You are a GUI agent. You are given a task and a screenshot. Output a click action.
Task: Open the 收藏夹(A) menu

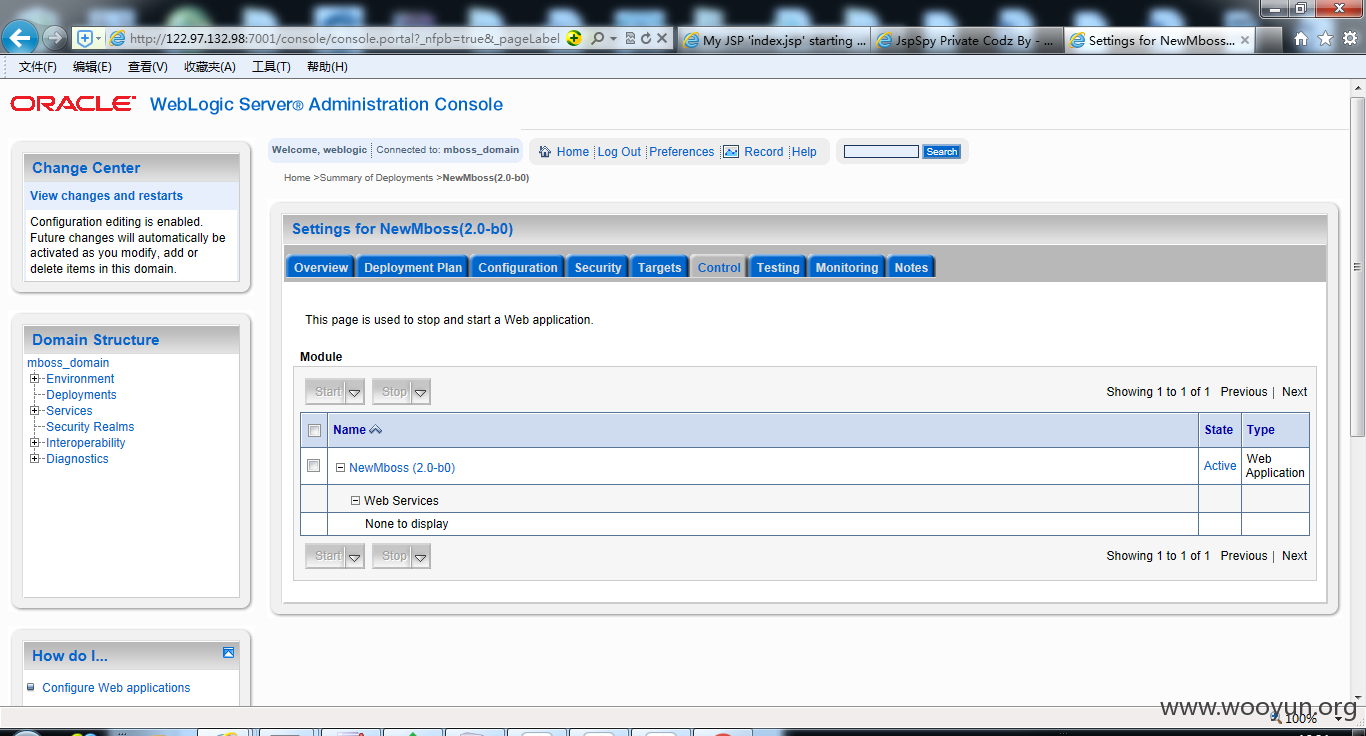(210, 67)
